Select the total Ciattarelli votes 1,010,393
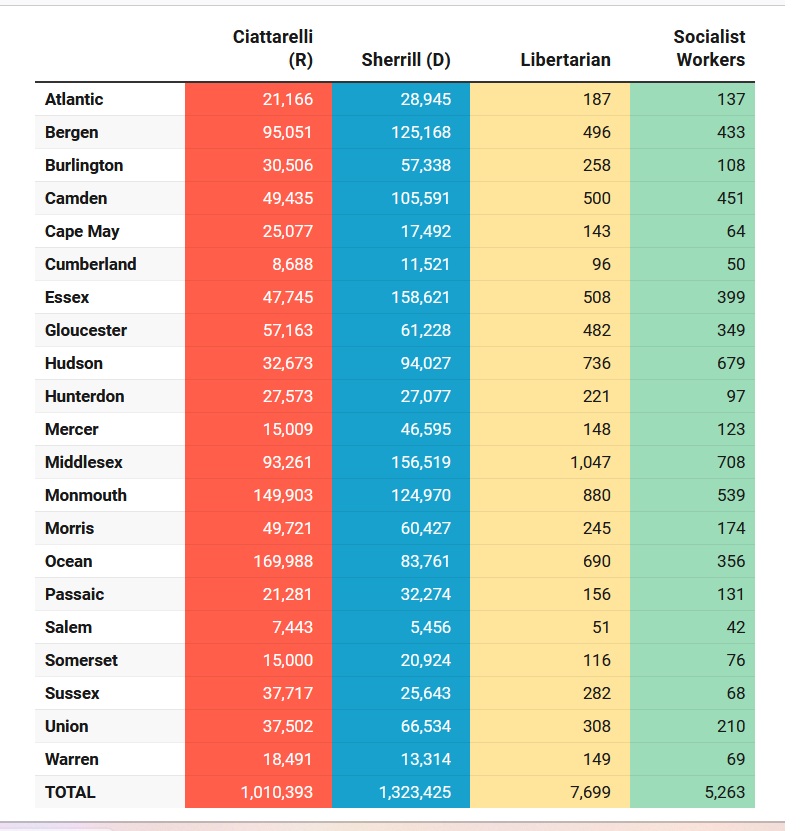The height and width of the screenshot is (831, 803). click(277, 792)
